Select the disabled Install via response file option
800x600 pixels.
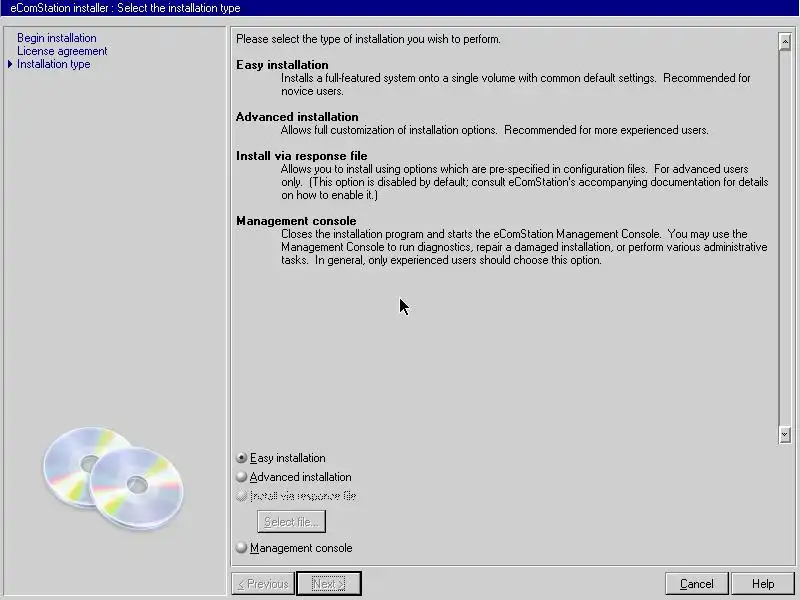(x=296, y=495)
